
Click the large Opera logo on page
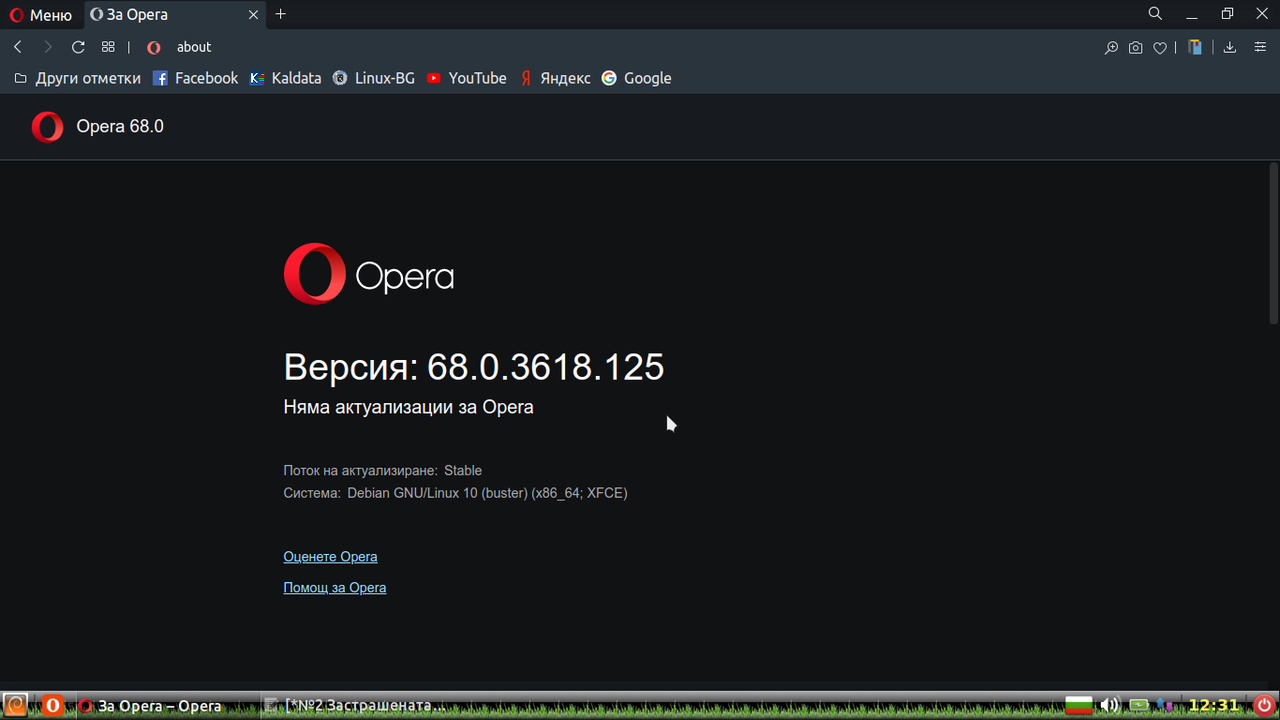pyautogui.click(x=369, y=274)
